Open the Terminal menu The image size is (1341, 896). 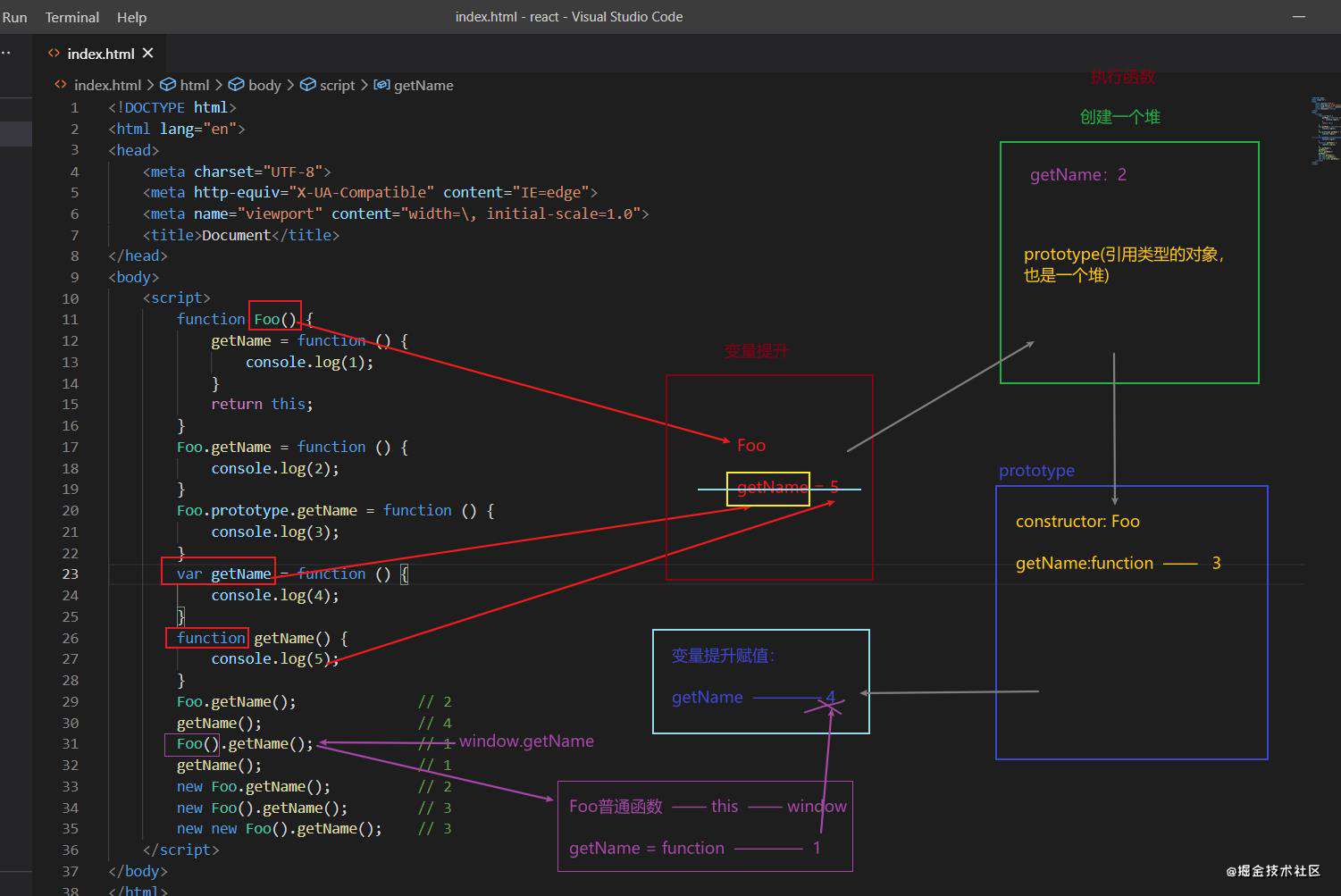click(x=72, y=17)
